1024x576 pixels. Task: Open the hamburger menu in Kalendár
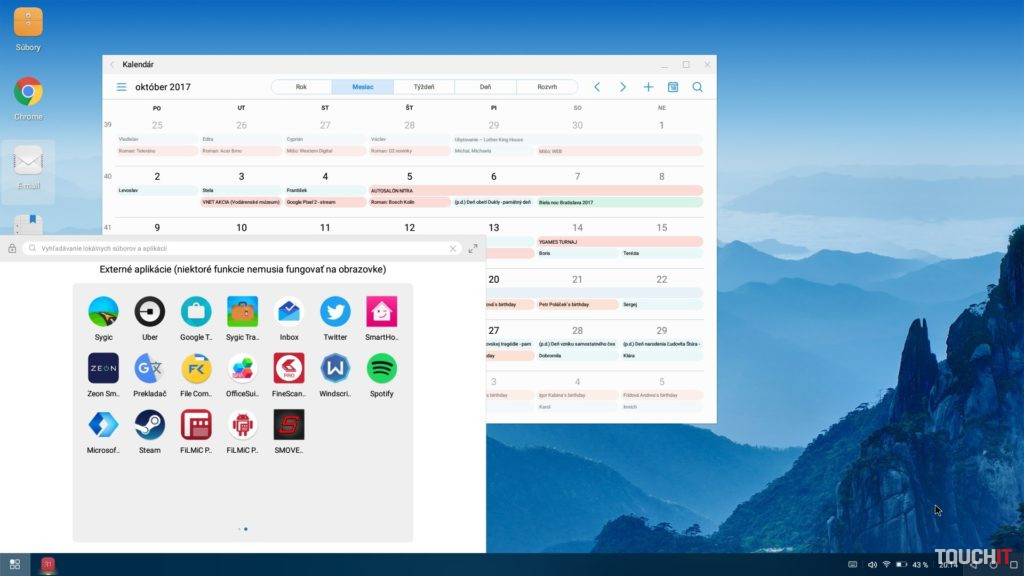pos(121,87)
